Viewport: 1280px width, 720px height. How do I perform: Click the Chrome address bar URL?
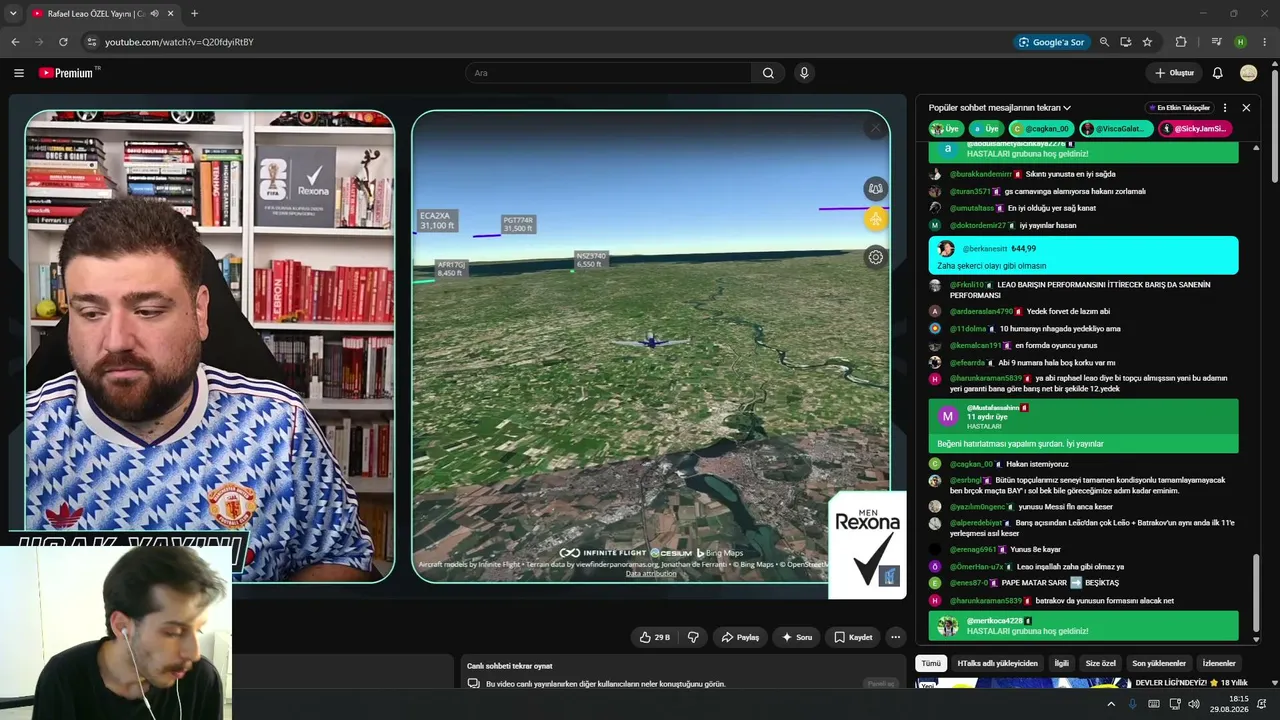(x=179, y=42)
